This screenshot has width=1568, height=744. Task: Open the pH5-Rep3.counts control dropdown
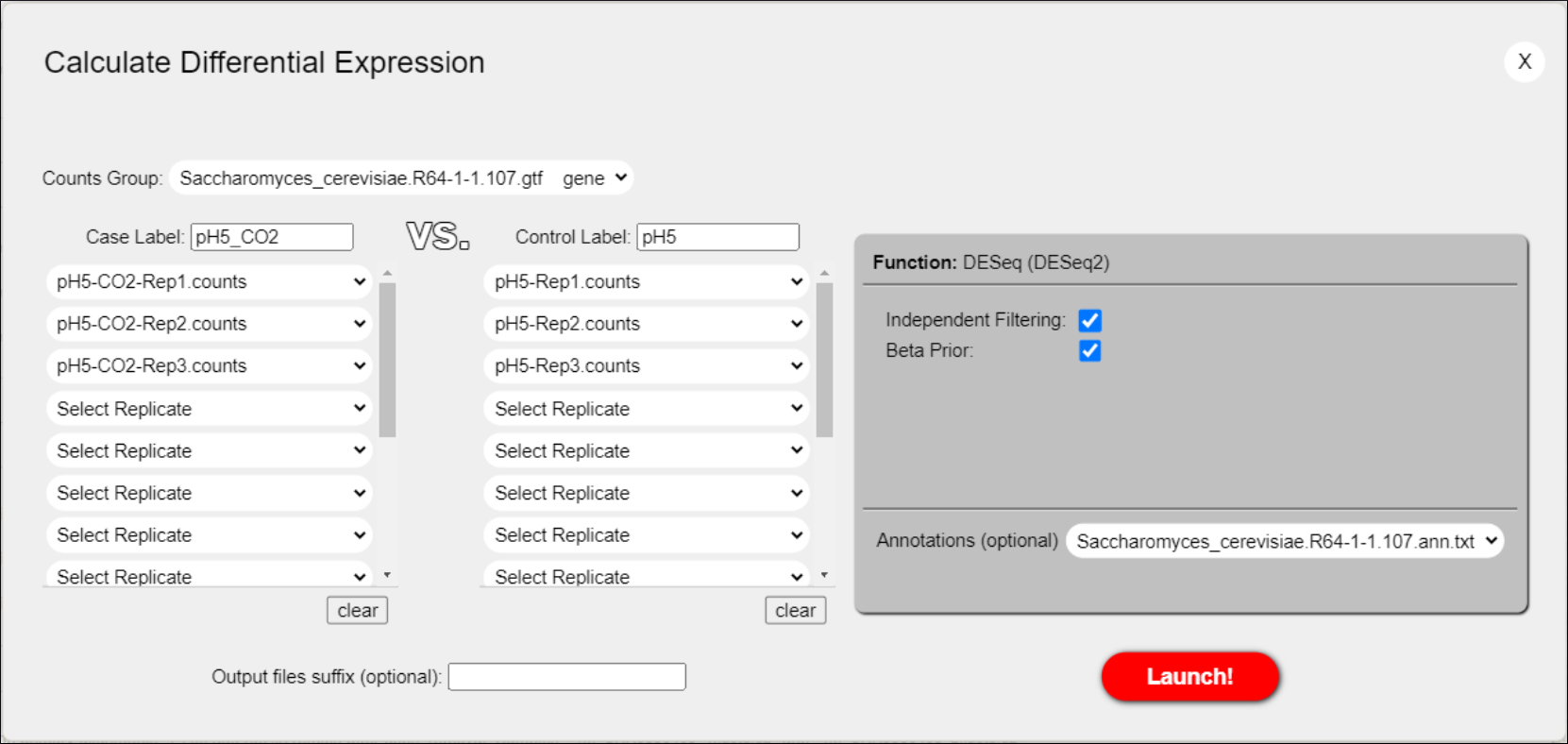tap(647, 365)
